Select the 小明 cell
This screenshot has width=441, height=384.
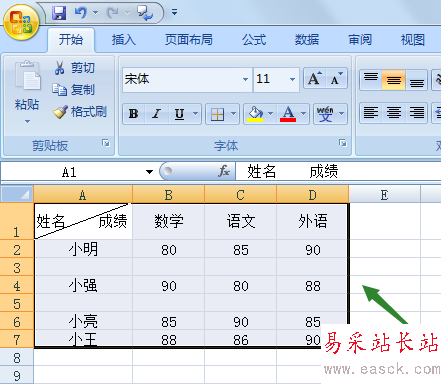[x=83, y=249]
